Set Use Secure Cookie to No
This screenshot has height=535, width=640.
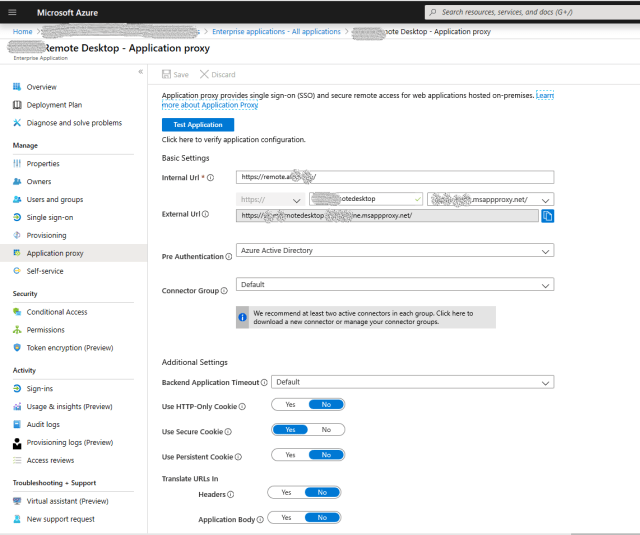point(326,429)
